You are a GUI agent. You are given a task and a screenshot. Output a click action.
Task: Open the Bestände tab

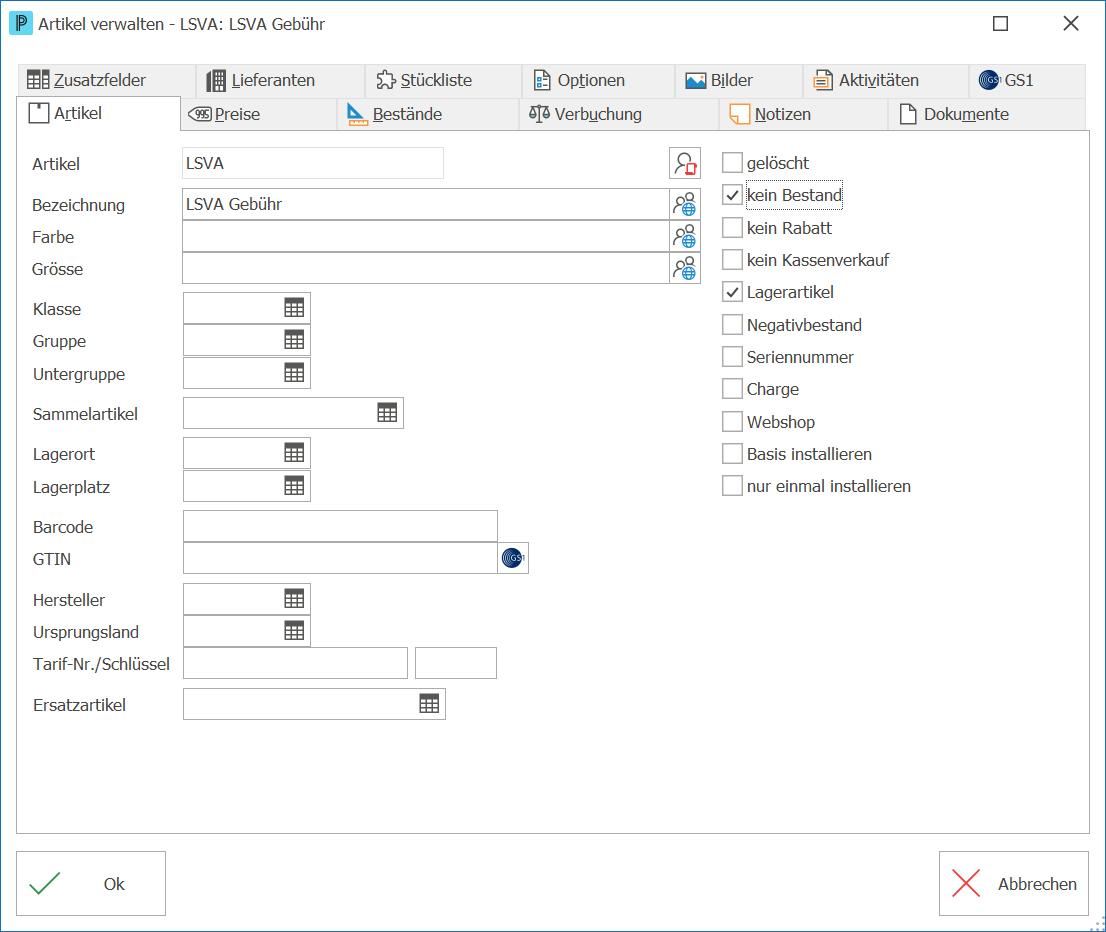click(x=427, y=114)
